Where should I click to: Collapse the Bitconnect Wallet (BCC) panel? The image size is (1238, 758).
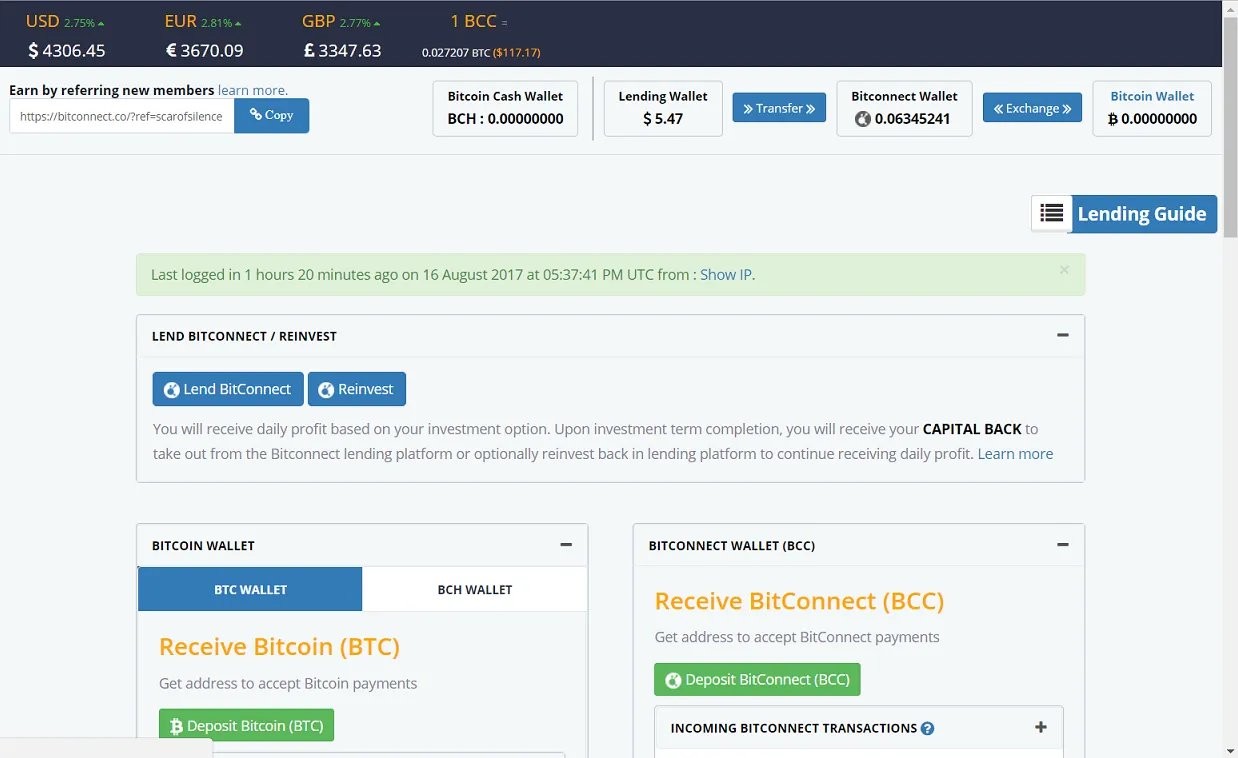1063,545
